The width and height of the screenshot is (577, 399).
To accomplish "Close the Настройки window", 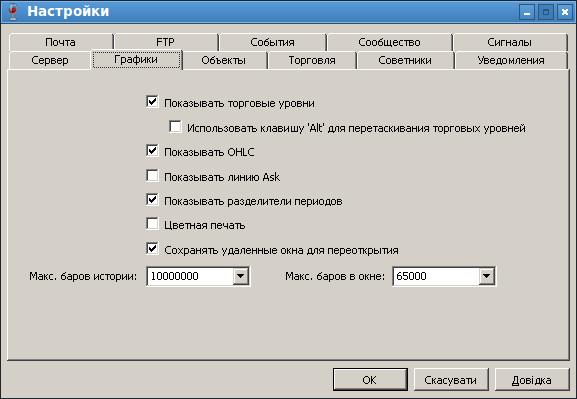I will 565,12.
